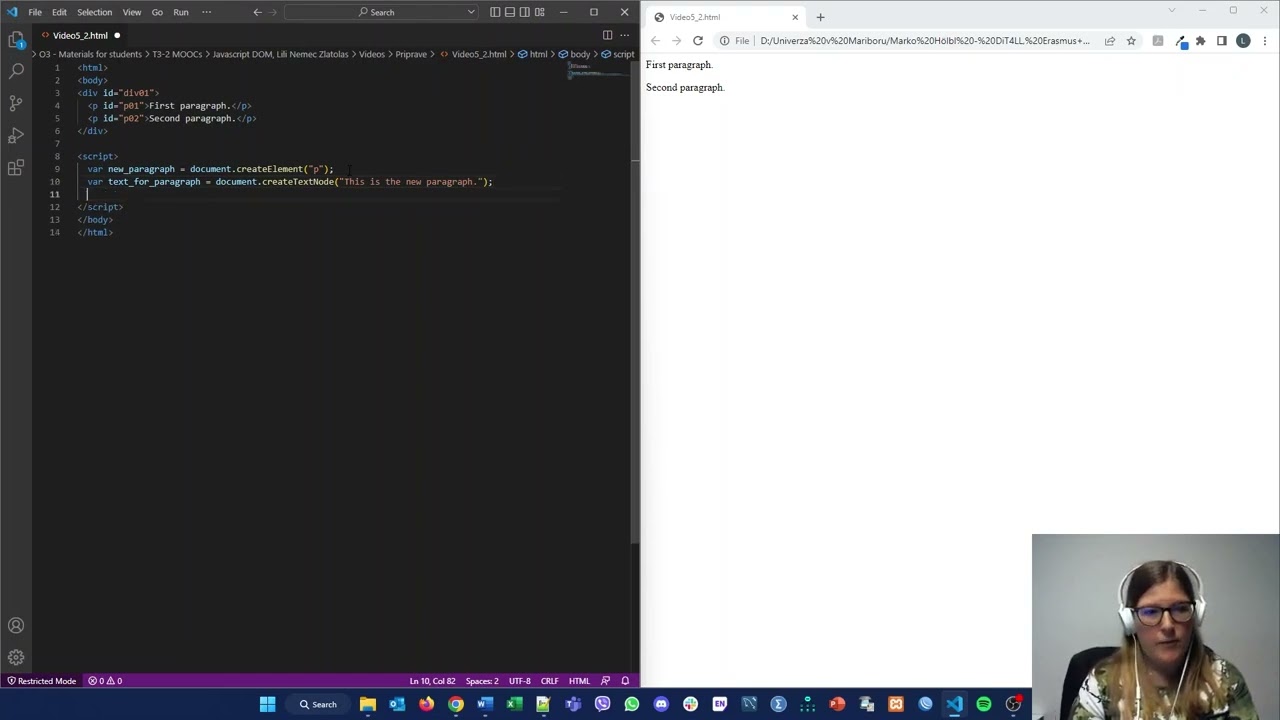1280x720 pixels.
Task: Open the Chrome three-dot menu
Action: click(1265, 41)
